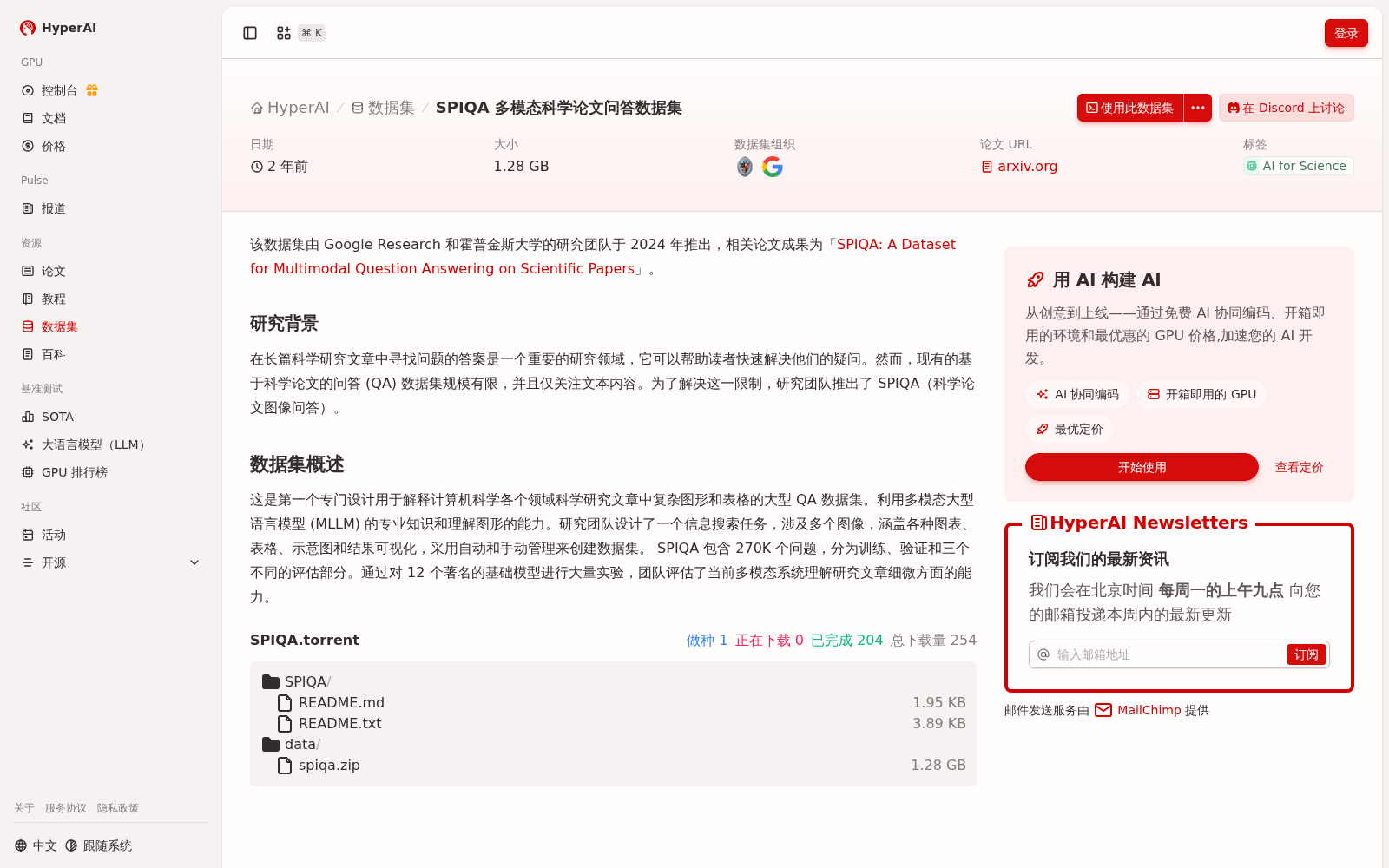Click the 开始使用 button
1389x868 pixels.
[x=1142, y=467]
